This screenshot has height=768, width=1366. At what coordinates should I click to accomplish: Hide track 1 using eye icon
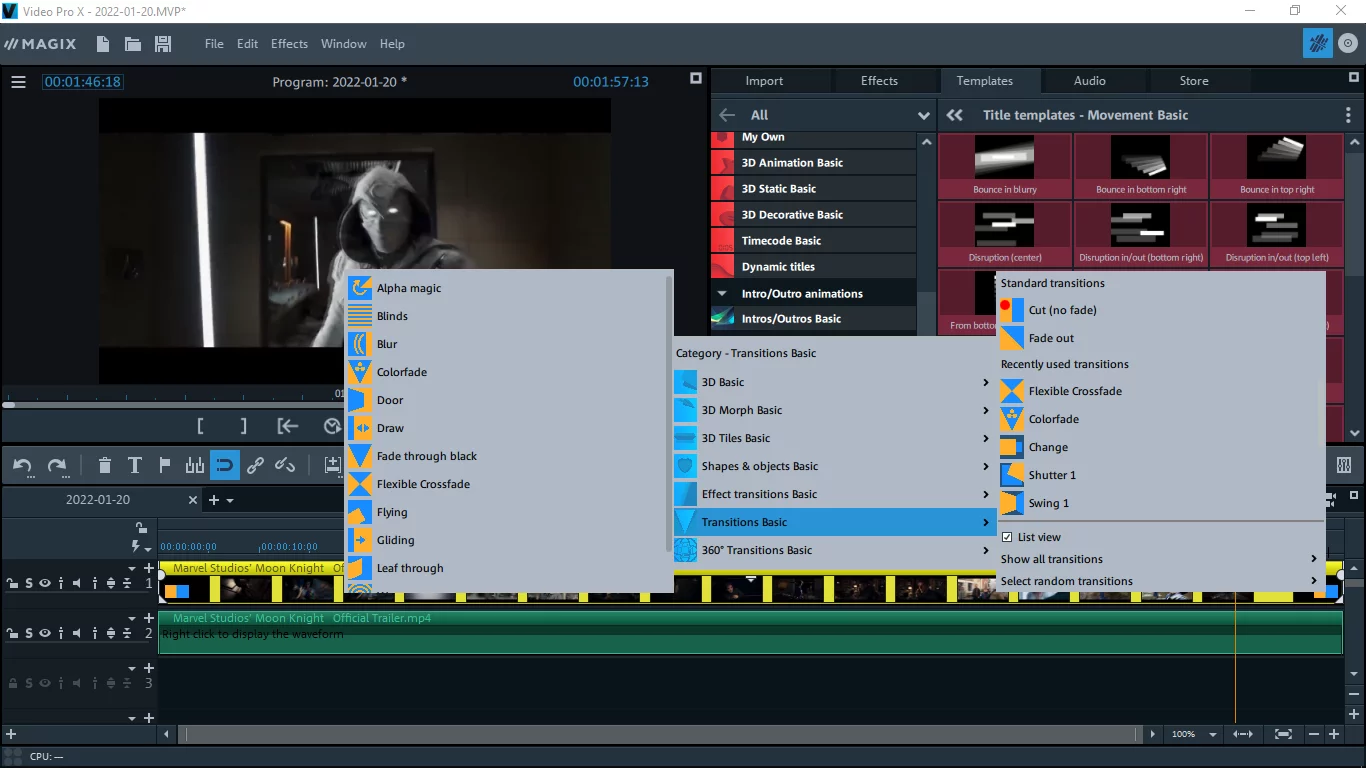45,583
